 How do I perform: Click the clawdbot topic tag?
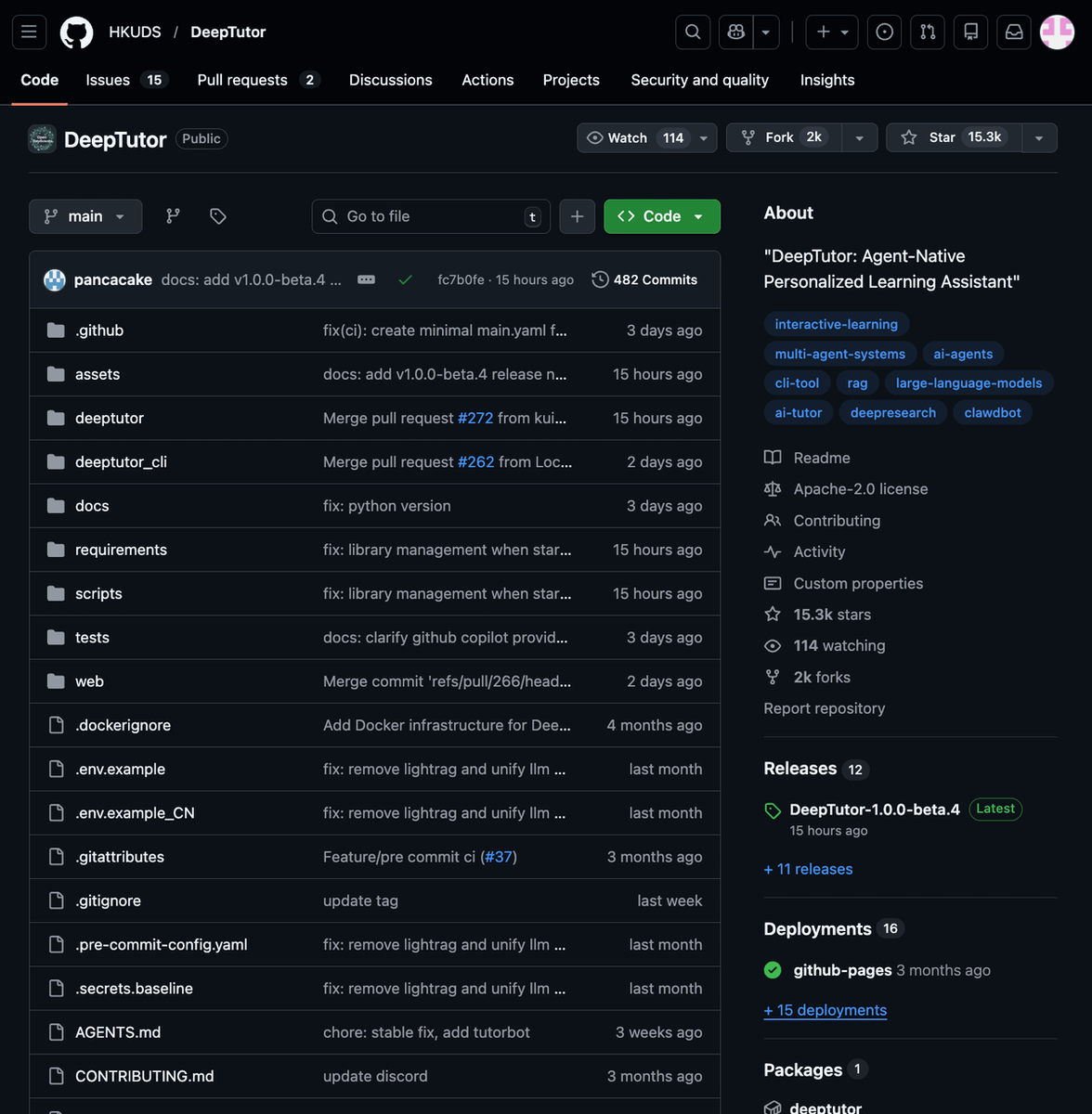(993, 412)
